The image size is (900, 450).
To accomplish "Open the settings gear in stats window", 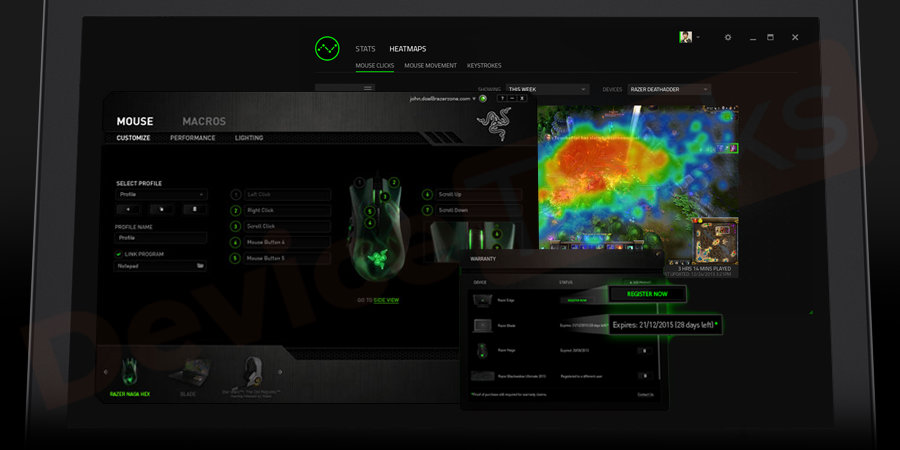I will pyautogui.click(x=728, y=37).
